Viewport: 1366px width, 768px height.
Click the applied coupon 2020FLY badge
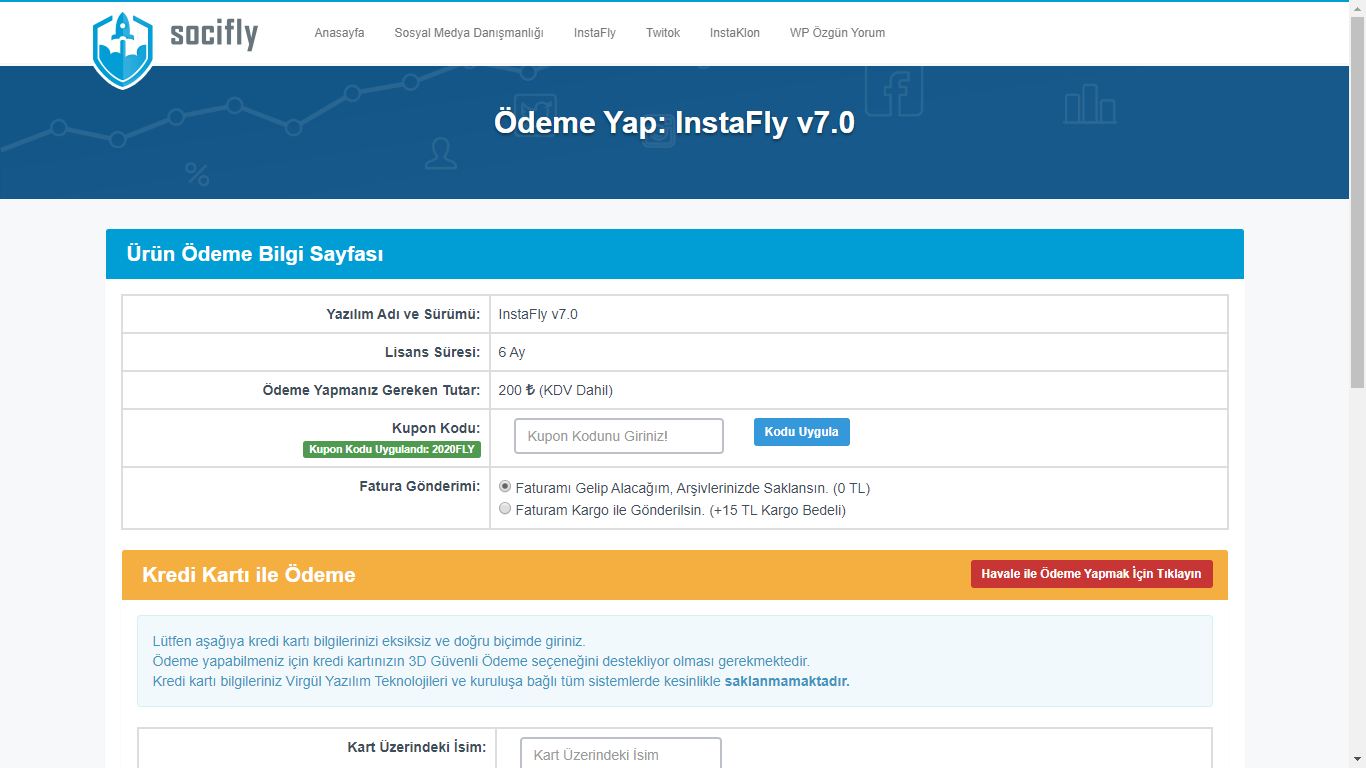click(x=392, y=450)
